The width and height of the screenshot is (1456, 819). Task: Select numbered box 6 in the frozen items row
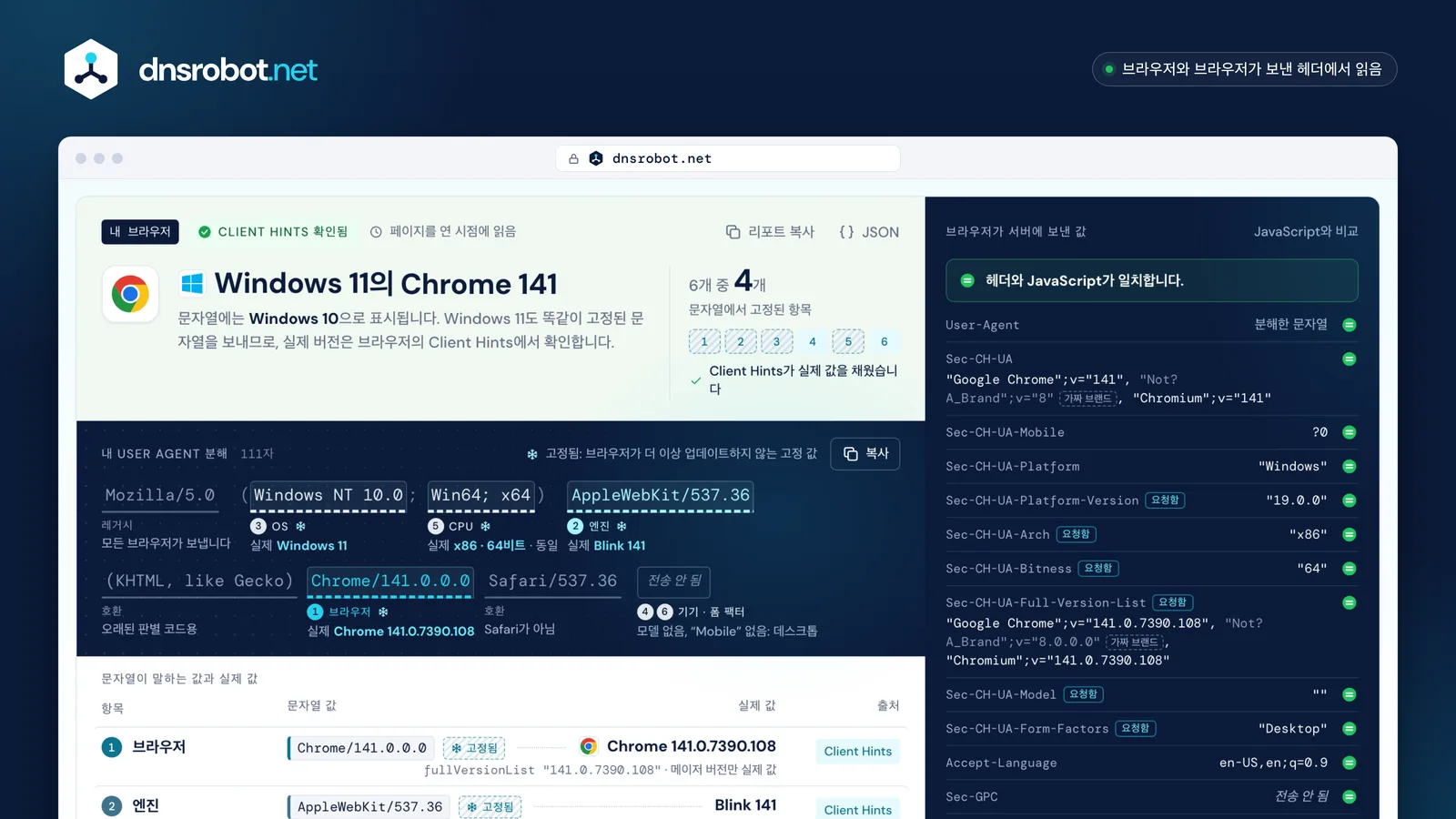[885, 341]
